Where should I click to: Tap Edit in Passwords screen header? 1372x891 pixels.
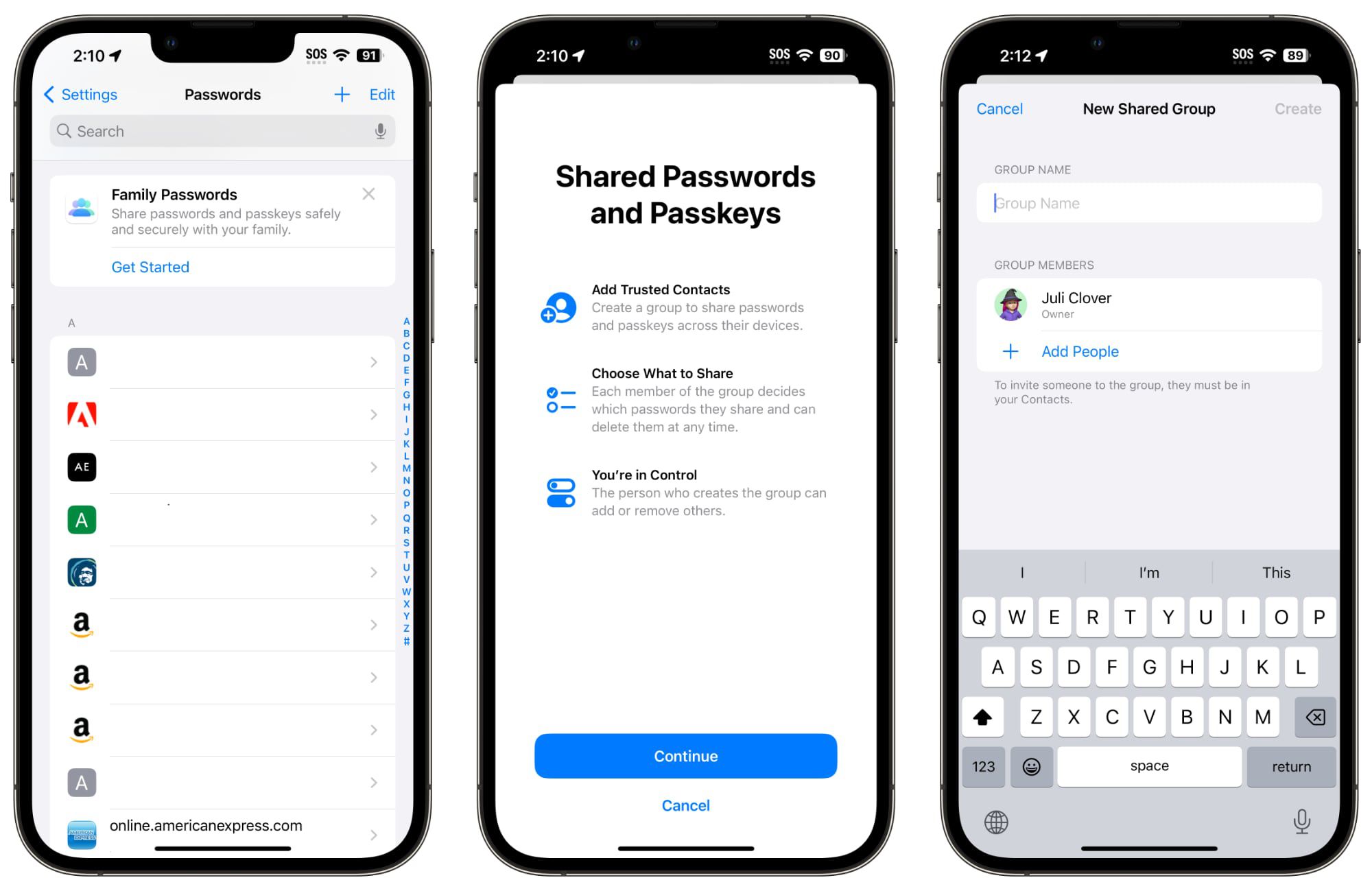tap(382, 94)
